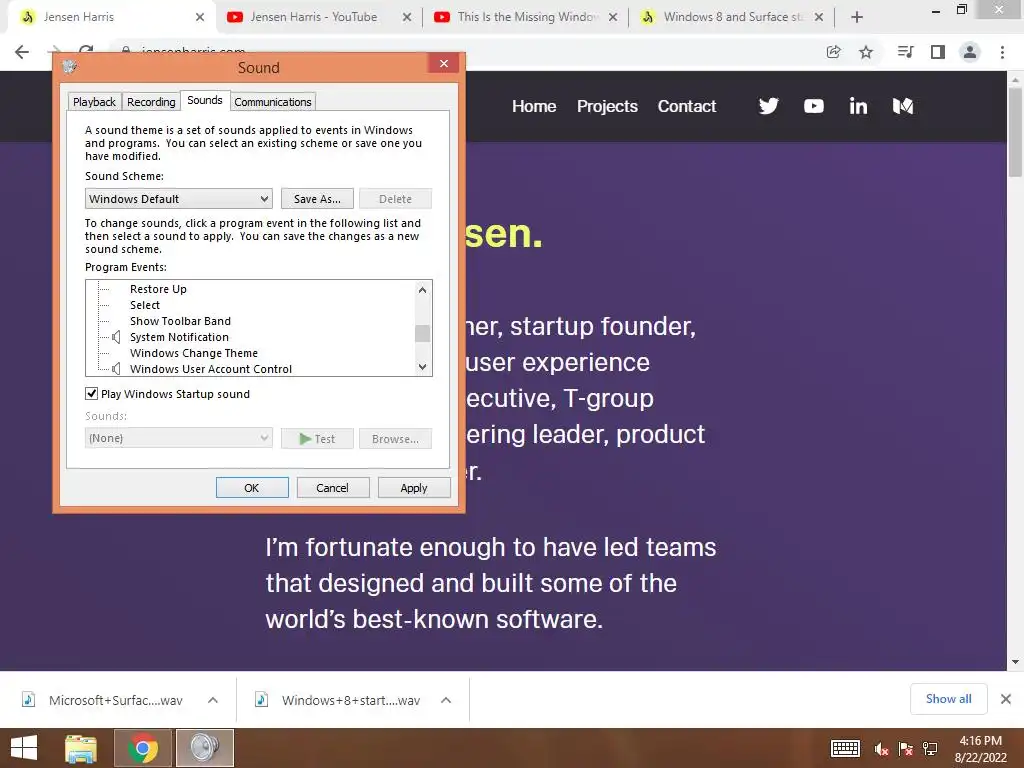Select Show Toolbar Band event
1024x768 pixels.
(x=180, y=321)
